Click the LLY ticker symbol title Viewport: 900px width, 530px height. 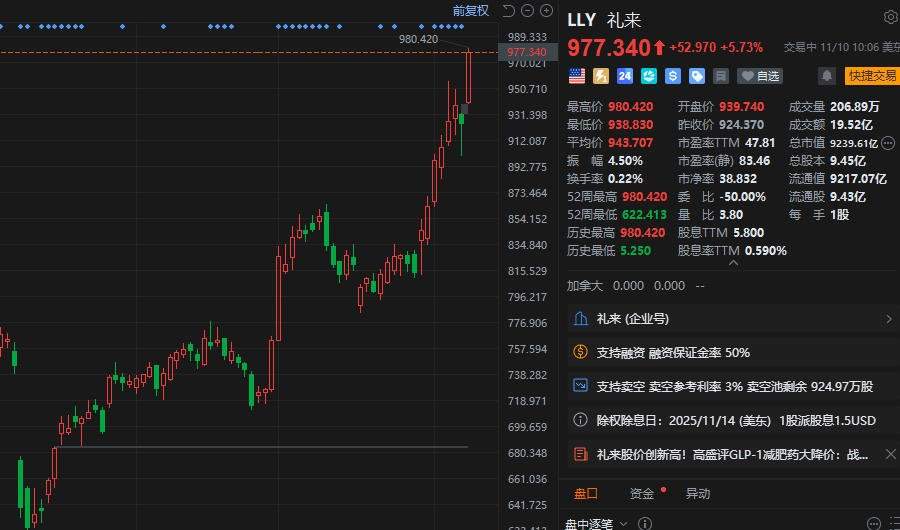click(x=581, y=20)
